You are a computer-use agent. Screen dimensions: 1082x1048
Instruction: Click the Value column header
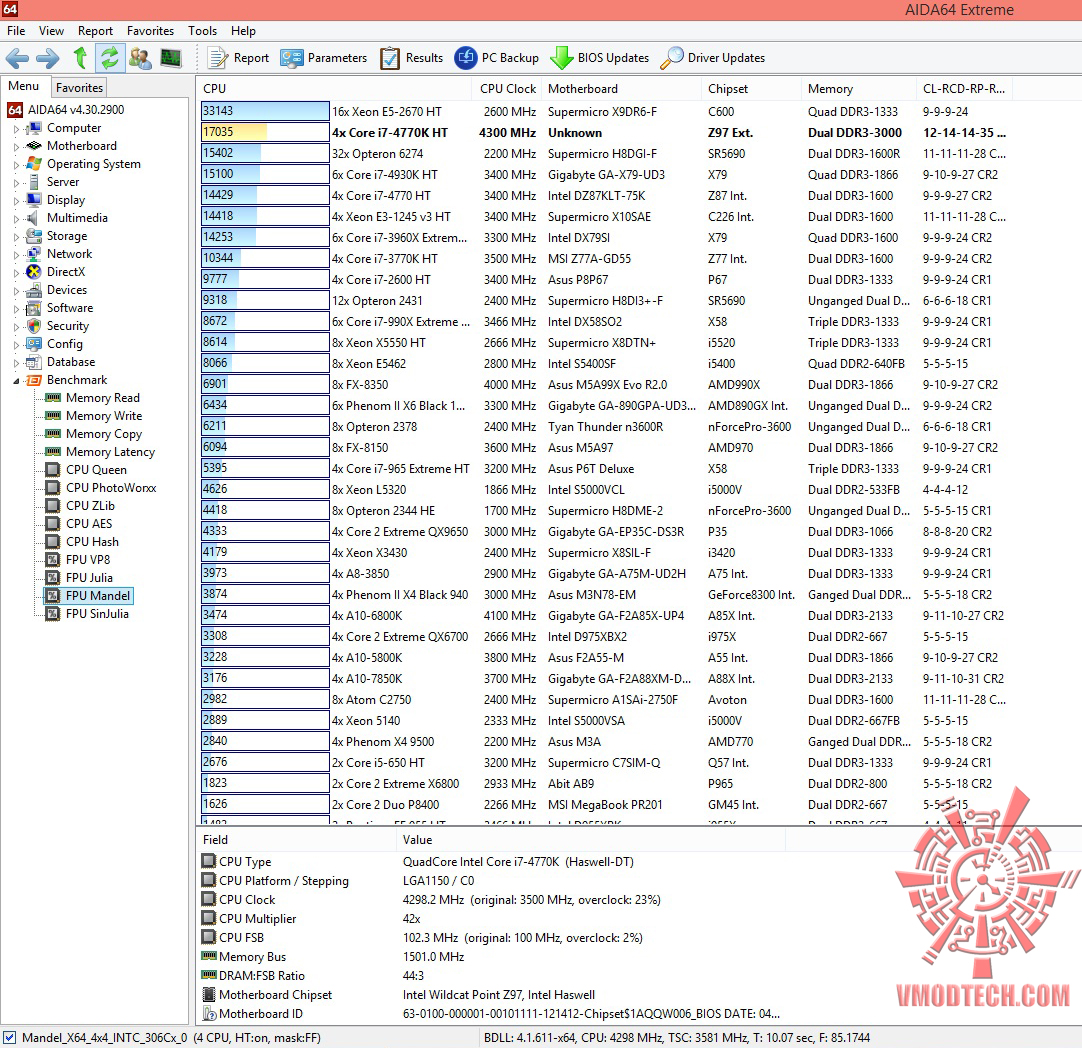pyautogui.click(x=591, y=840)
